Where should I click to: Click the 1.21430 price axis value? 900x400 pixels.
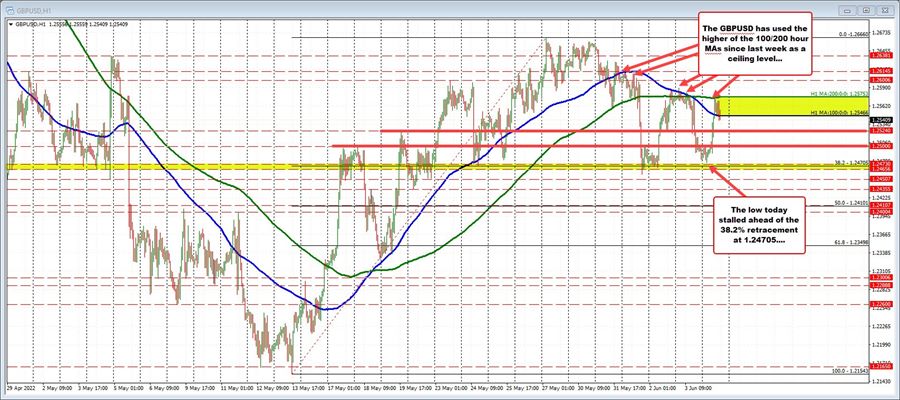(882, 381)
